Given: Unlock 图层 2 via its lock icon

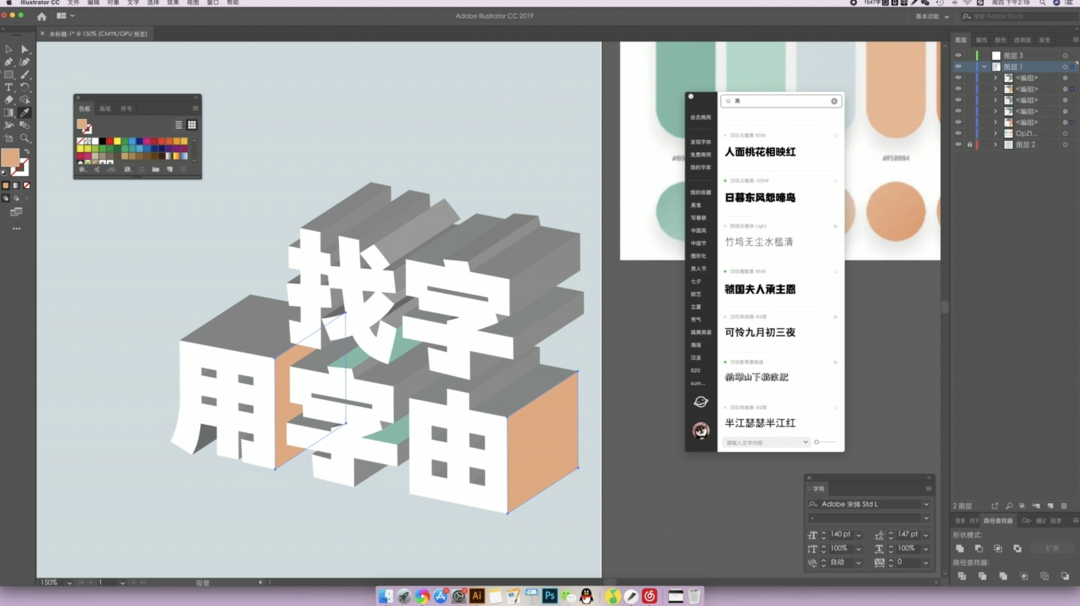Looking at the screenshot, I should pyautogui.click(x=969, y=145).
